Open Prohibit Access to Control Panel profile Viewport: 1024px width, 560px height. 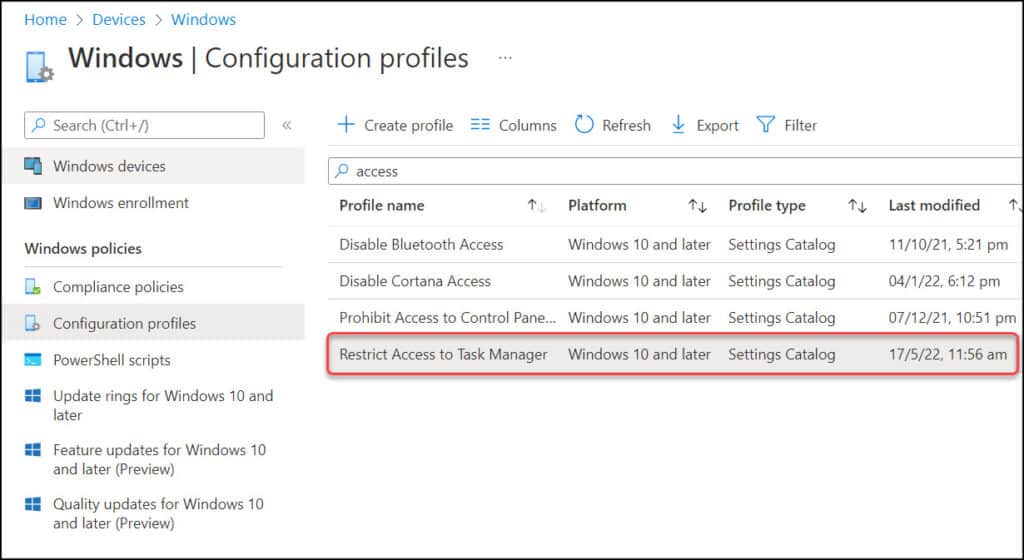[447, 317]
